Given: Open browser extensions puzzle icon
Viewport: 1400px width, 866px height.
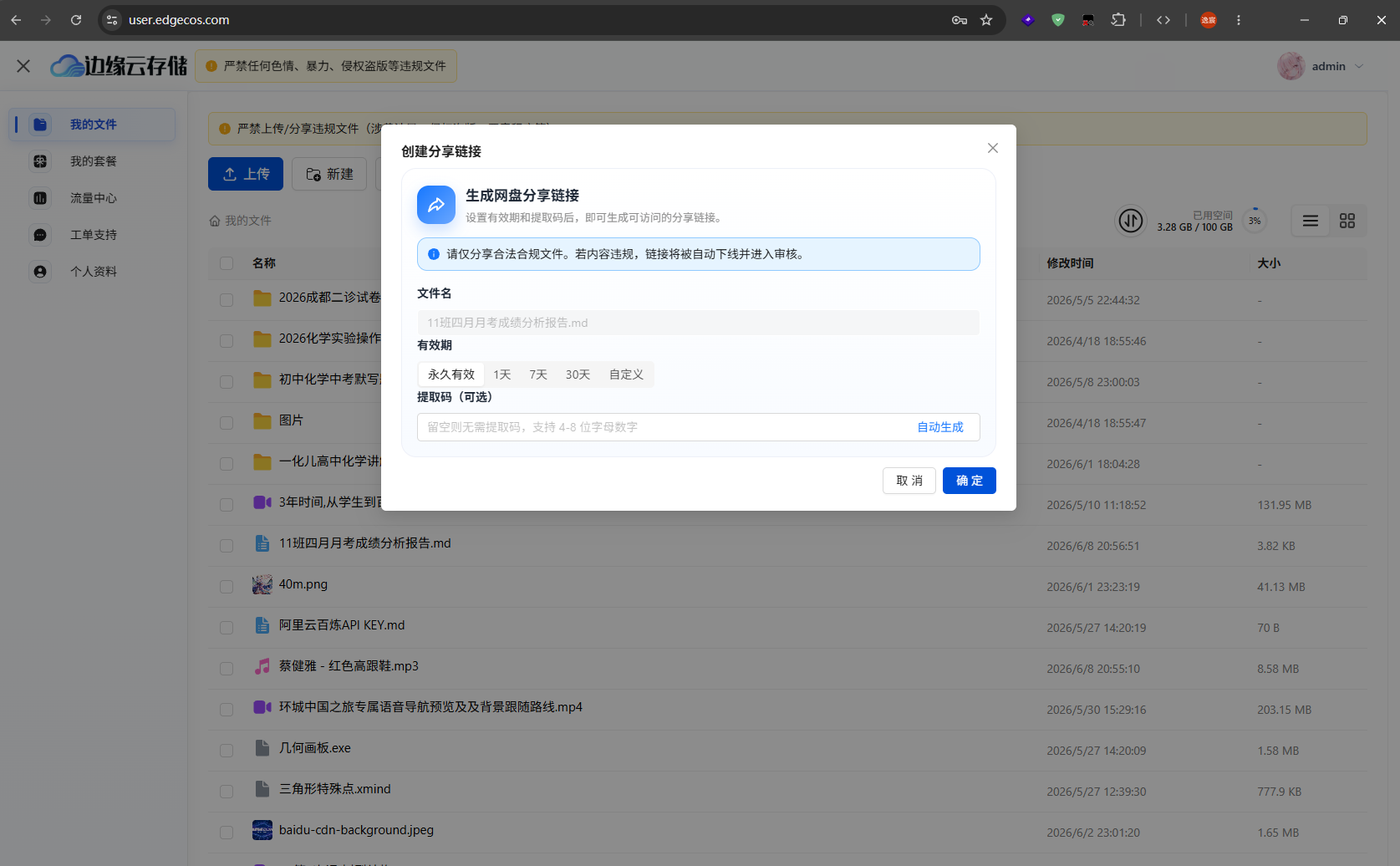Looking at the screenshot, I should [x=1118, y=20].
